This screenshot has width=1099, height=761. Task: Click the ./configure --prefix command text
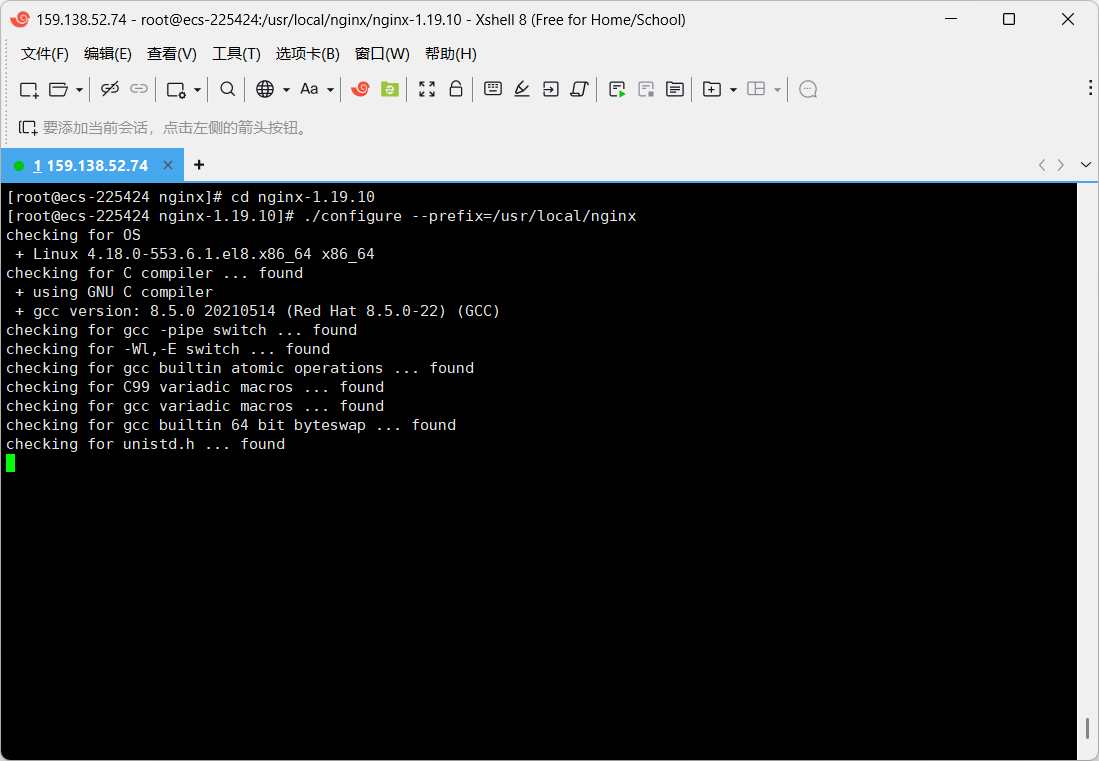click(x=470, y=216)
